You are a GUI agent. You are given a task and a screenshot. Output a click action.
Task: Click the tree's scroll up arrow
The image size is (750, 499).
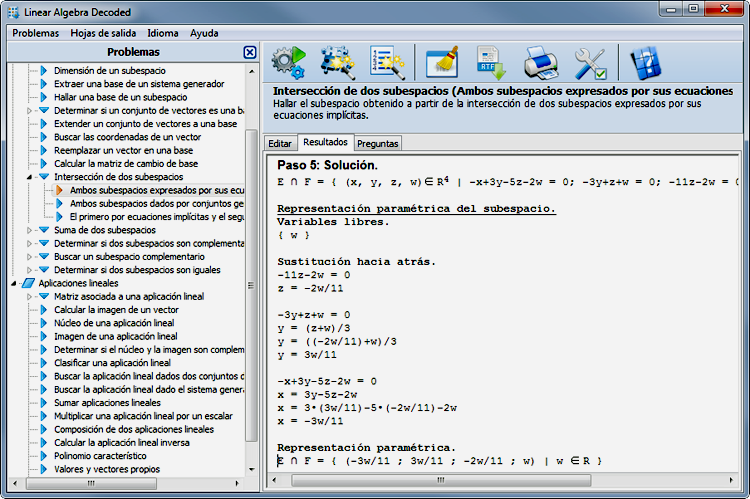point(251,71)
